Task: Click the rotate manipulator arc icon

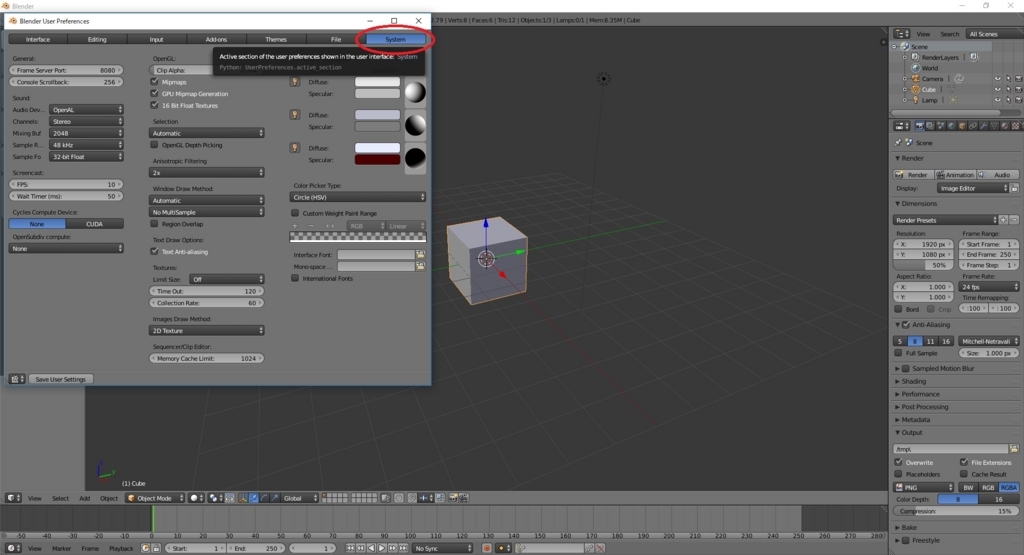Action: (264, 498)
